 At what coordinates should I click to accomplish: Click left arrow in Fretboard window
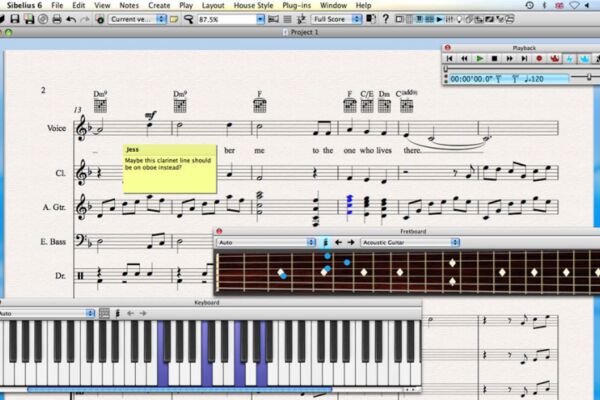tap(338, 242)
